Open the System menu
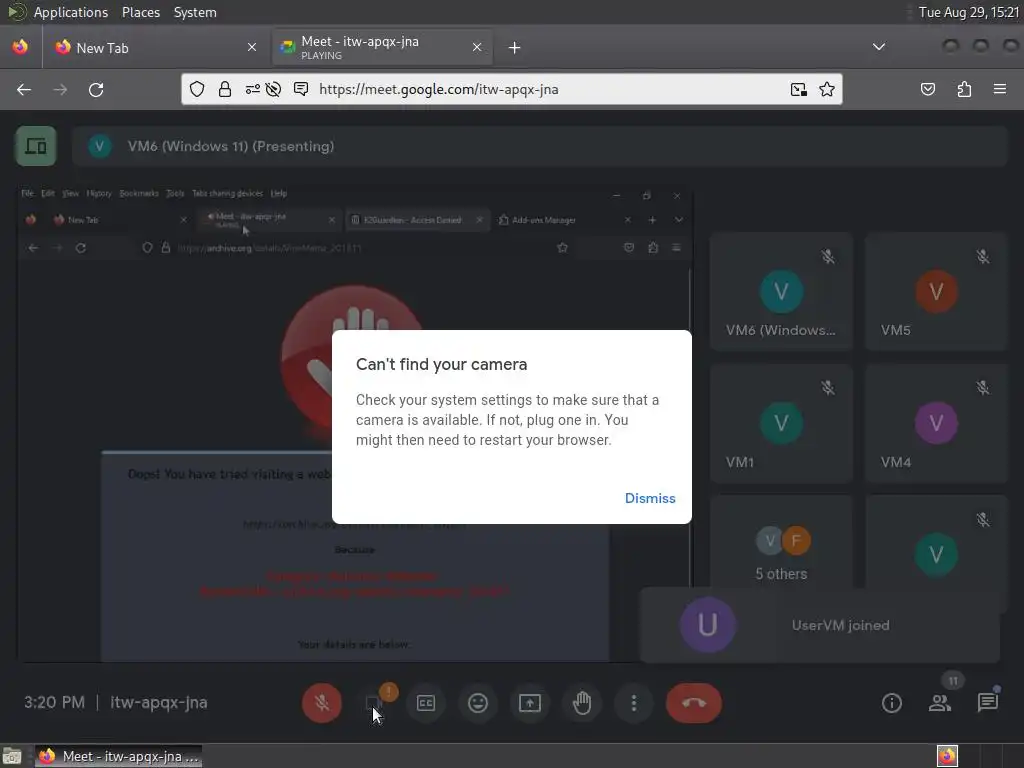 [195, 12]
